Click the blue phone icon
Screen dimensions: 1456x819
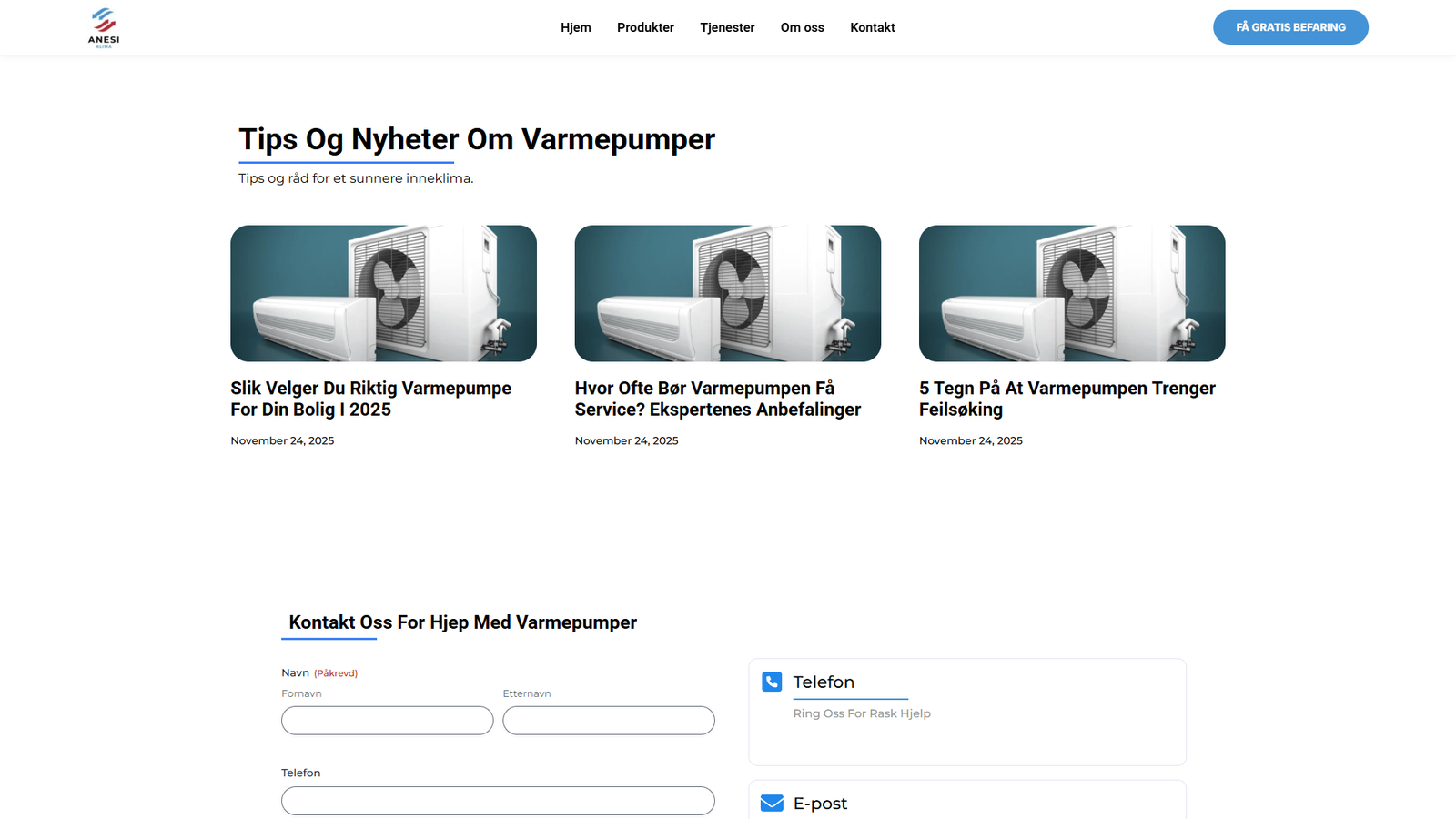pos(772,682)
